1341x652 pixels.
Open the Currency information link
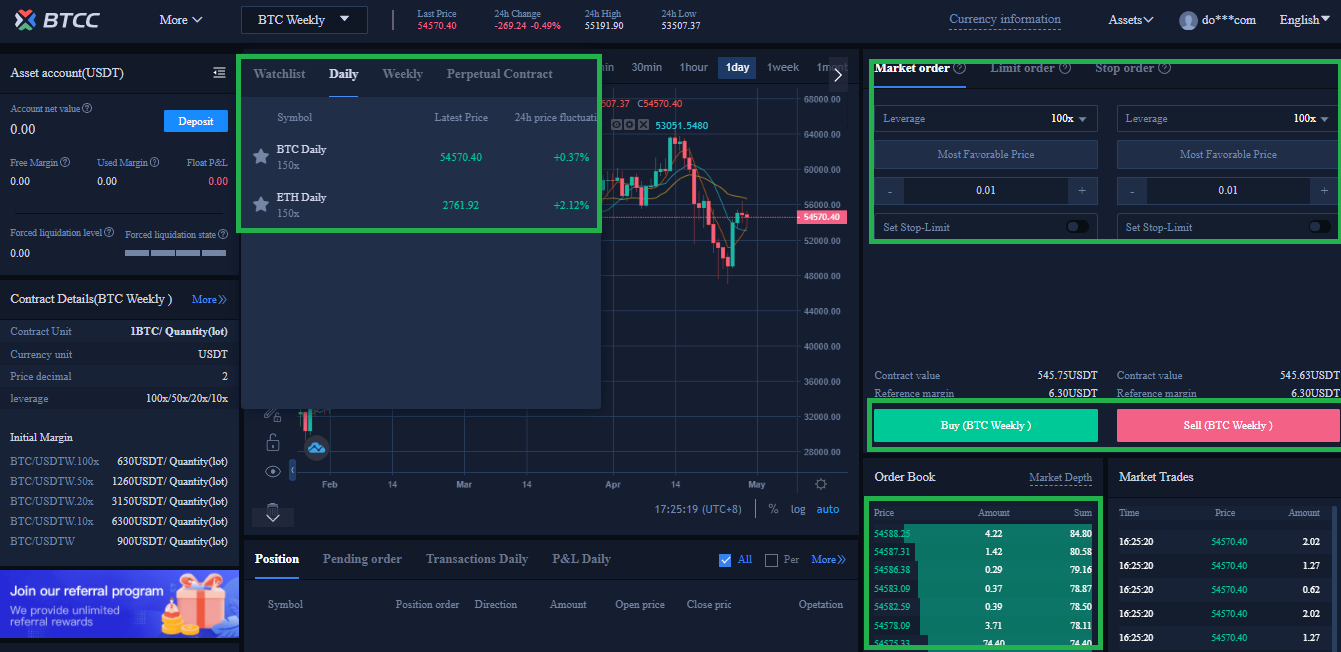(1005, 19)
